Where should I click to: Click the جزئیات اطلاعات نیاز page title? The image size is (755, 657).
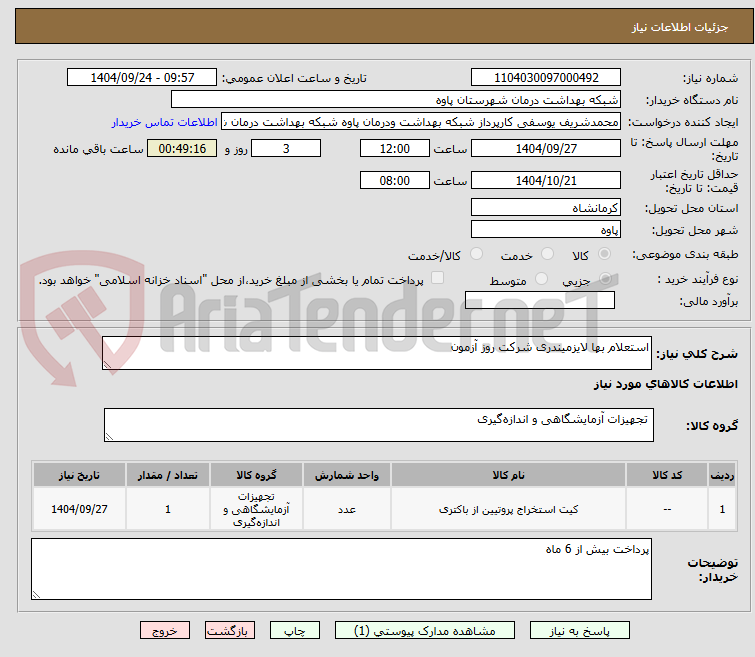(680, 27)
